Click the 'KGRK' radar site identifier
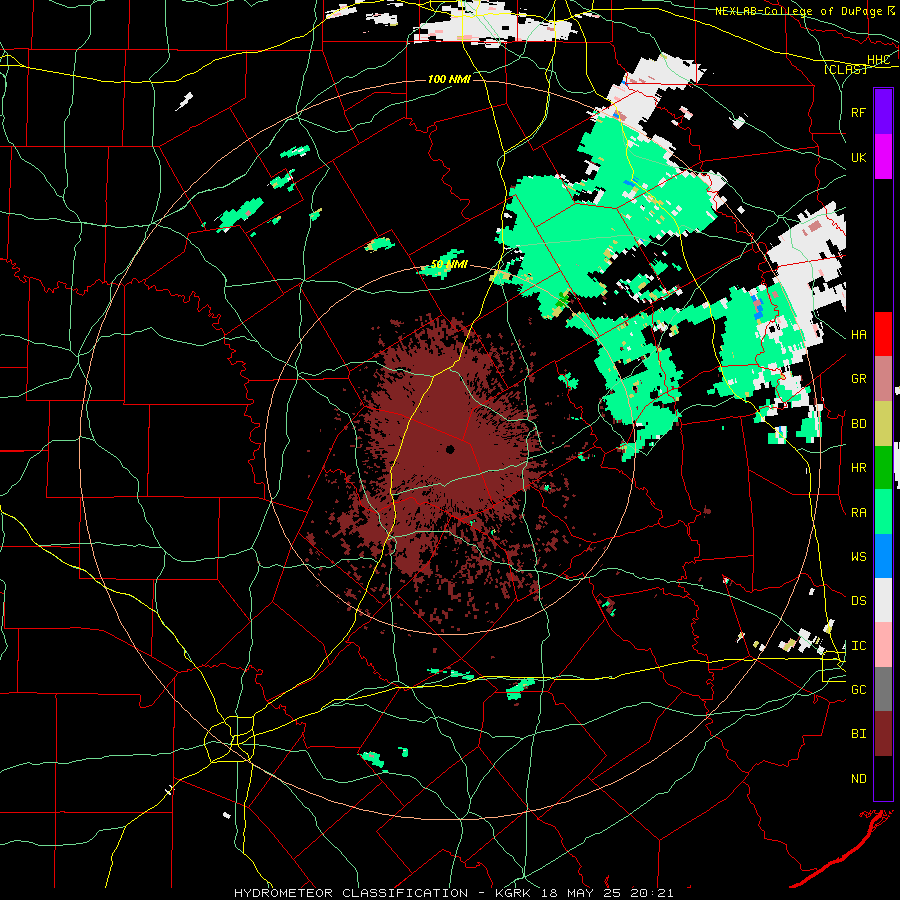 point(511,893)
